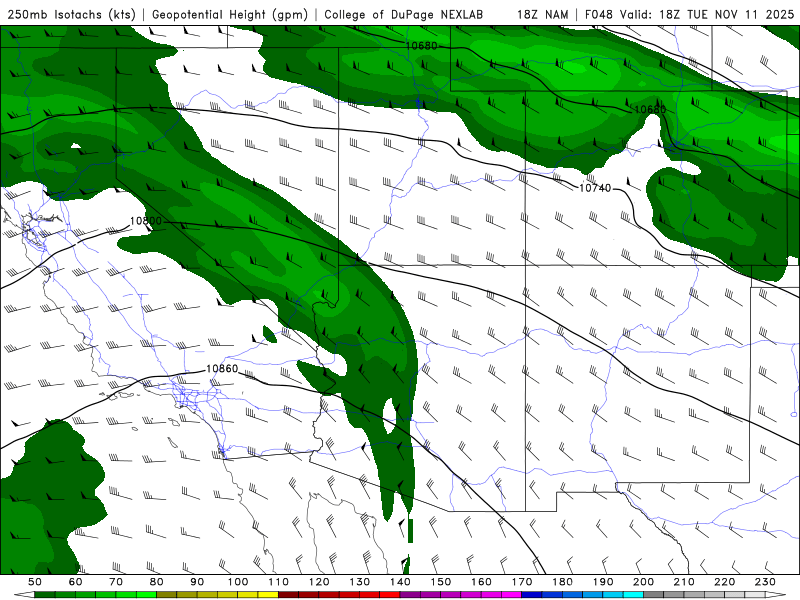
Task: Click the 160 value on the color scale
Action: click(481, 582)
